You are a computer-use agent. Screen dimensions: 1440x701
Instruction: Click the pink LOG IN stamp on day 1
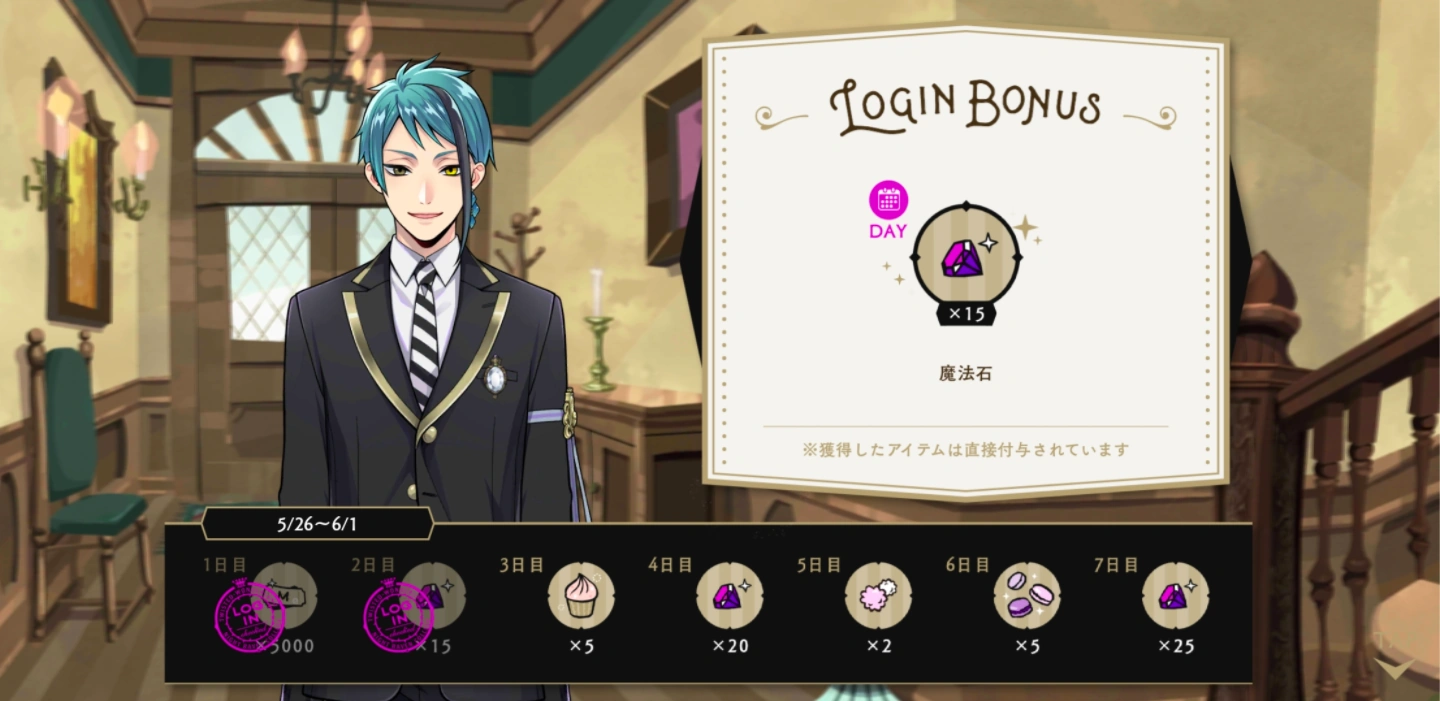click(x=249, y=615)
